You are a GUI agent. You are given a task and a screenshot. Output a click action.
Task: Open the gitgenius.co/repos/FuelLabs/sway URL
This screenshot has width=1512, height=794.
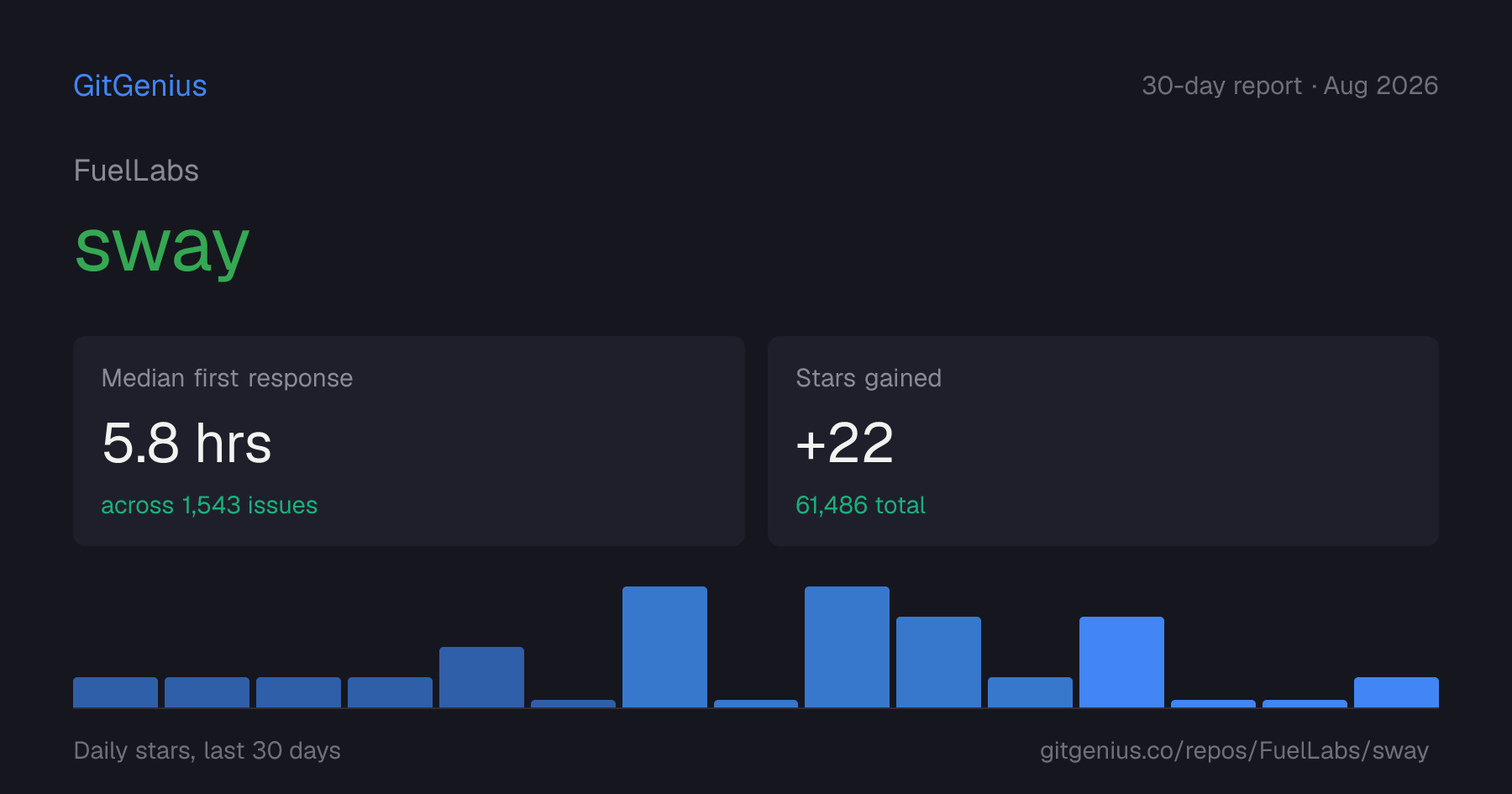[1234, 750]
